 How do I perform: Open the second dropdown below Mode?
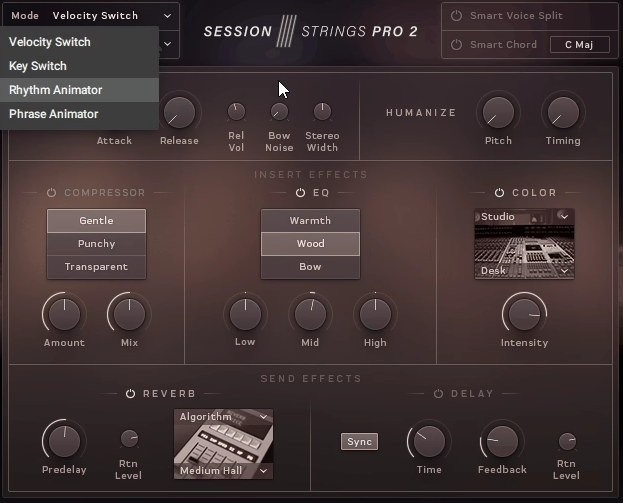pos(168,44)
